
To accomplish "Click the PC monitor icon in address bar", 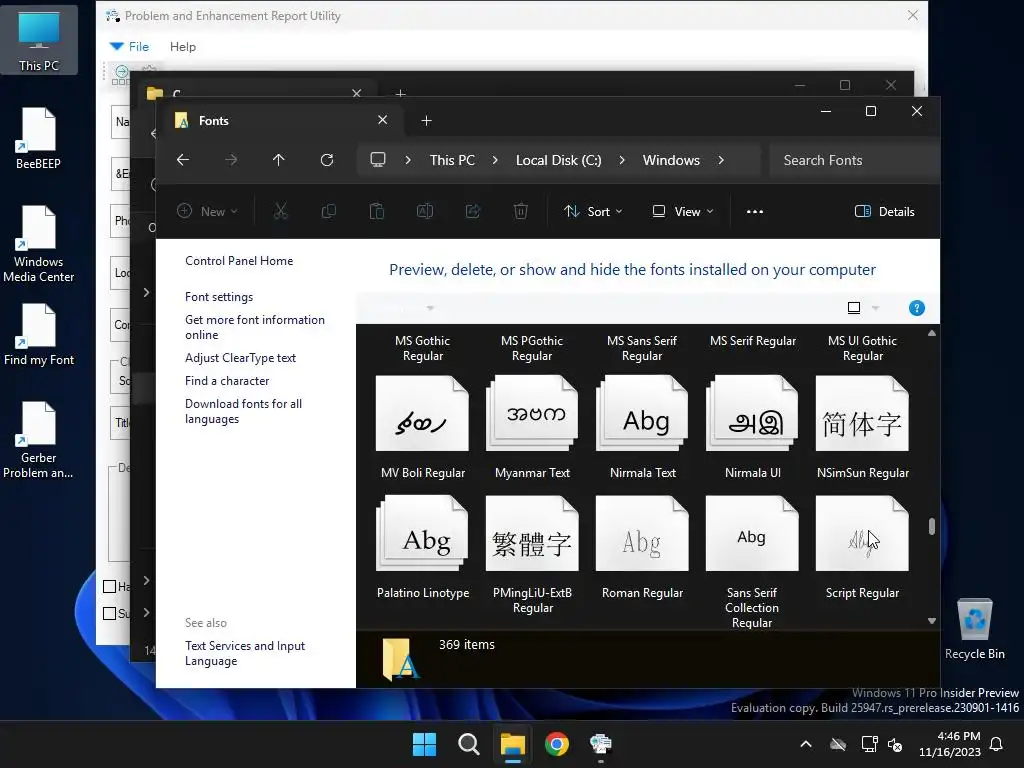I will (378, 160).
